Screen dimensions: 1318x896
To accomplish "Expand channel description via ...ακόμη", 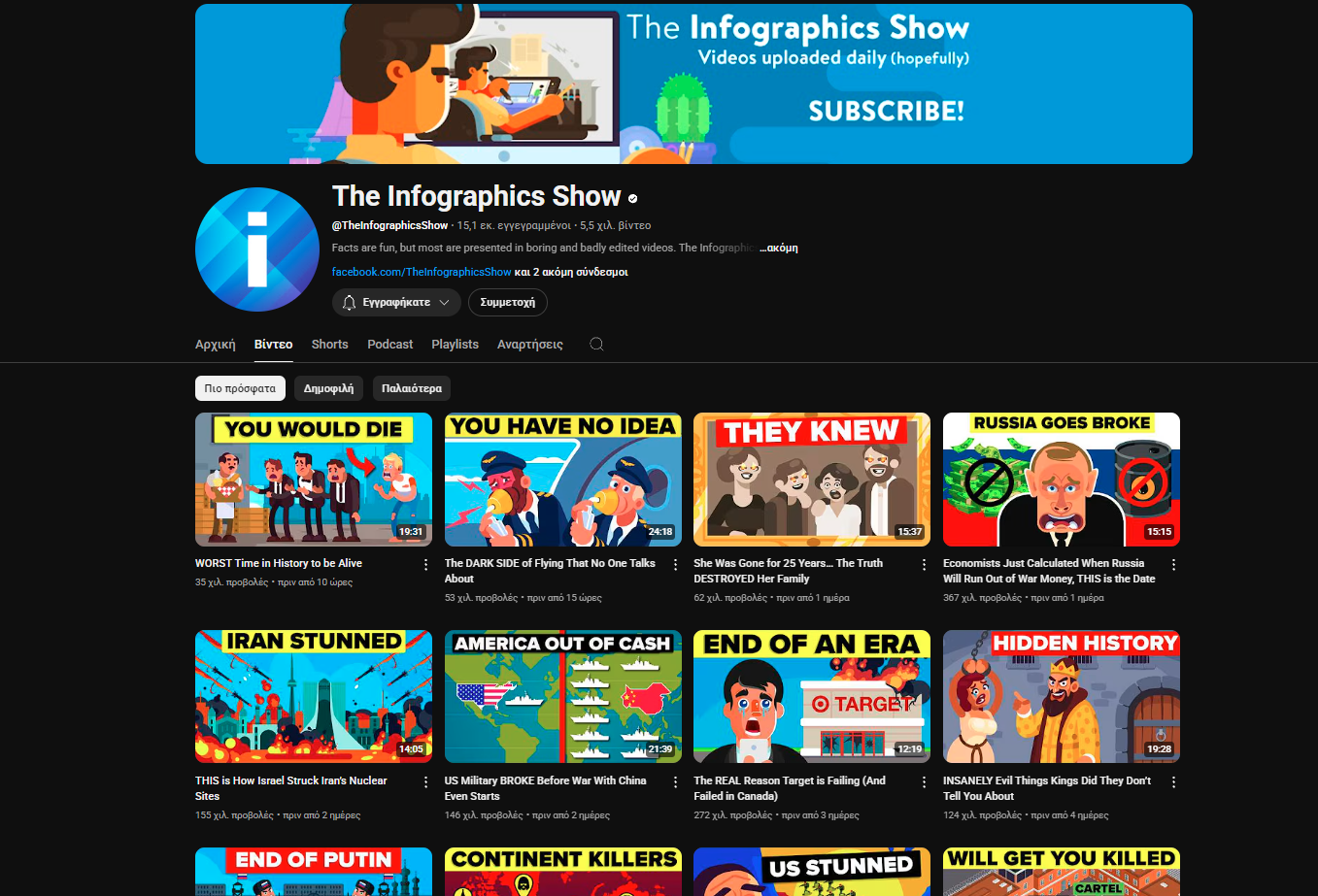I will coord(779,248).
